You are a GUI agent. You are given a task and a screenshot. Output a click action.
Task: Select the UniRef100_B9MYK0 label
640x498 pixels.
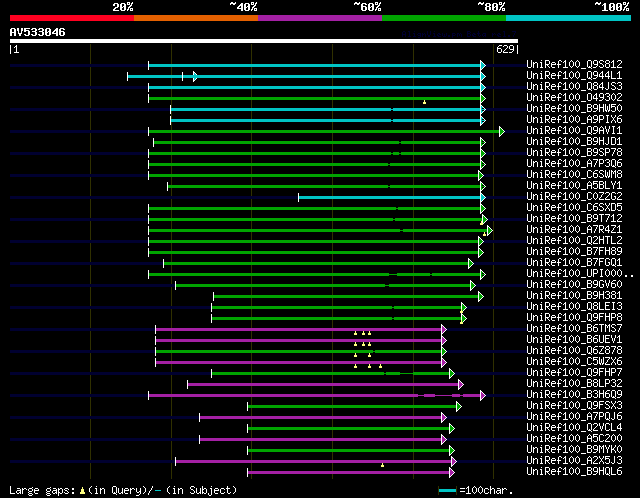point(574,450)
